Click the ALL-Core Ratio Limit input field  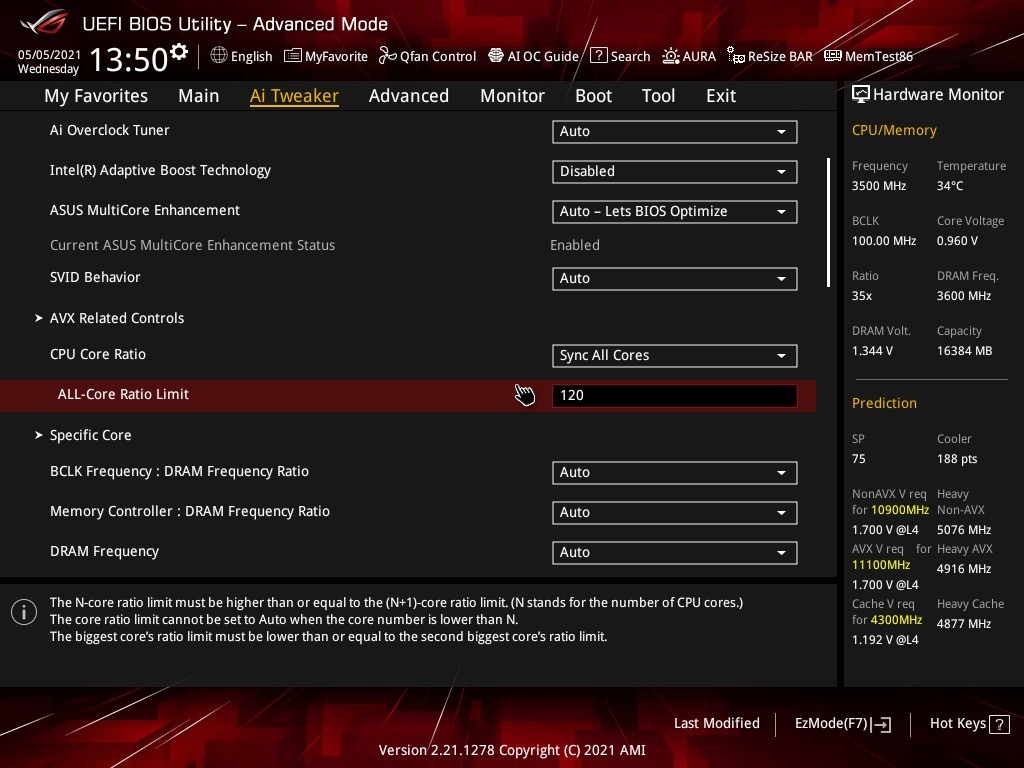click(x=674, y=395)
